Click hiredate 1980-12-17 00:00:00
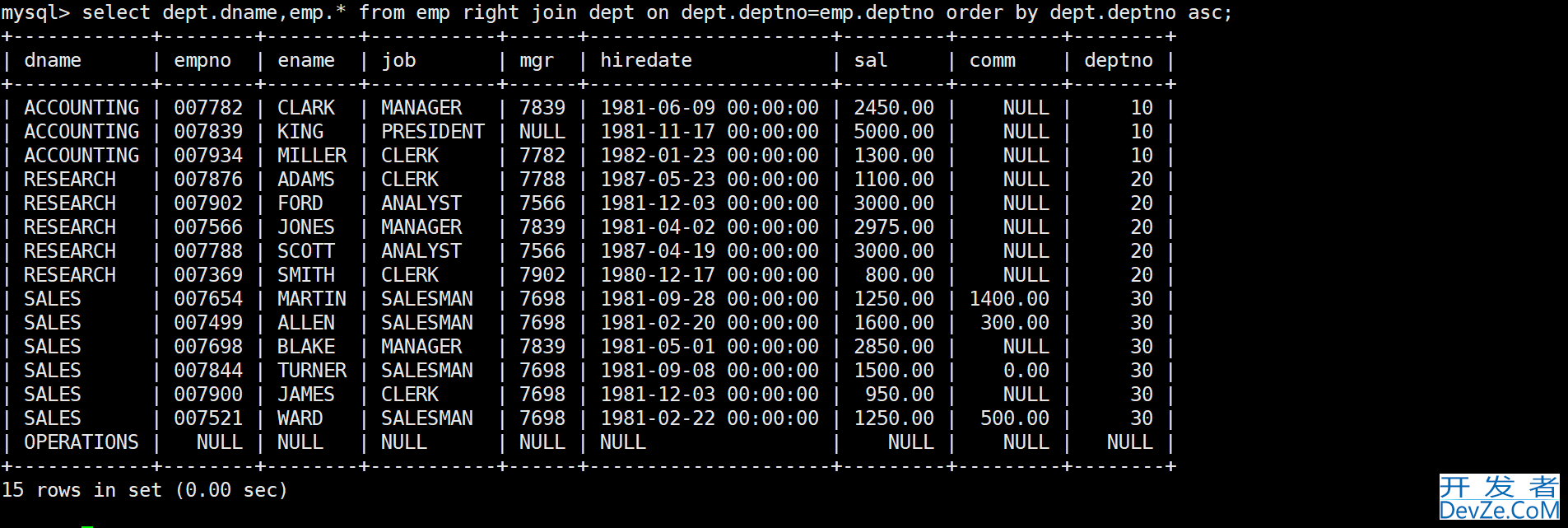This screenshot has width=1568, height=528. pos(710,275)
